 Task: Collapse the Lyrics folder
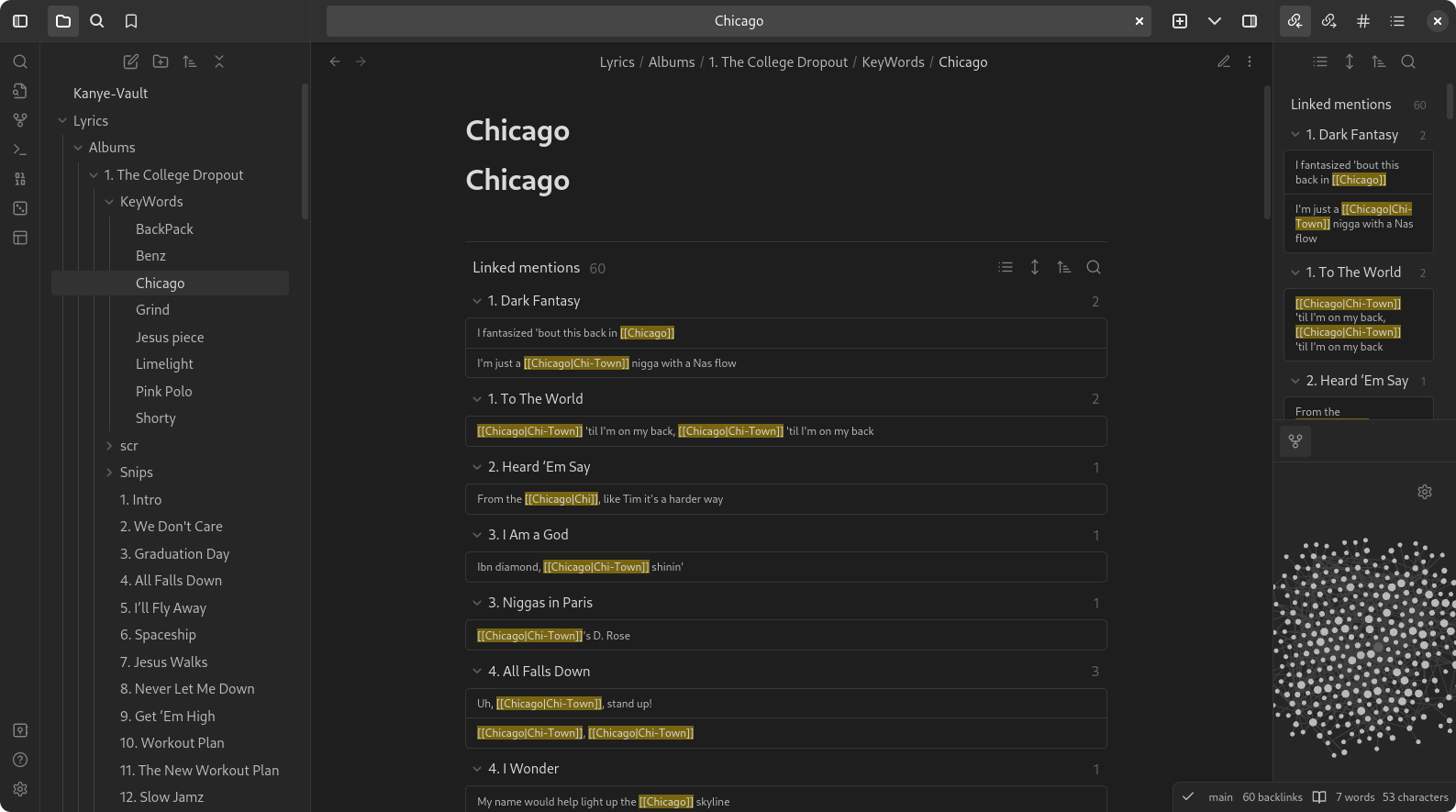coord(62,120)
